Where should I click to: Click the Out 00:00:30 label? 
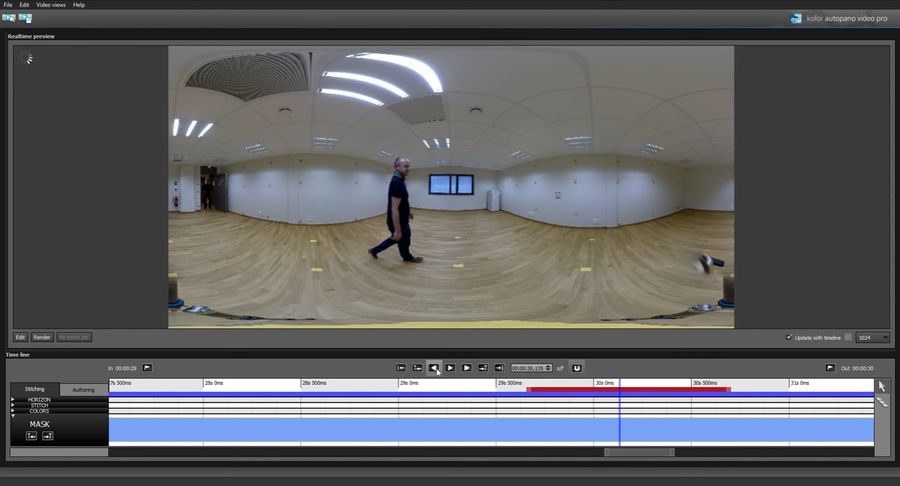857,368
